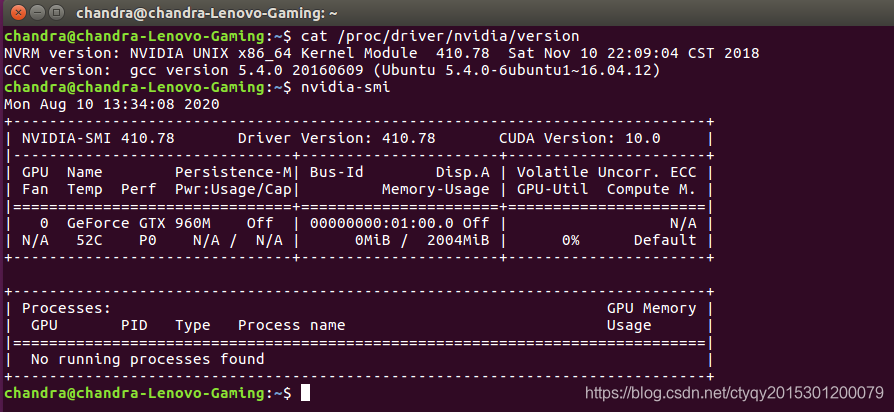
Task: Minimize the terminal window
Action: click(37, 11)
